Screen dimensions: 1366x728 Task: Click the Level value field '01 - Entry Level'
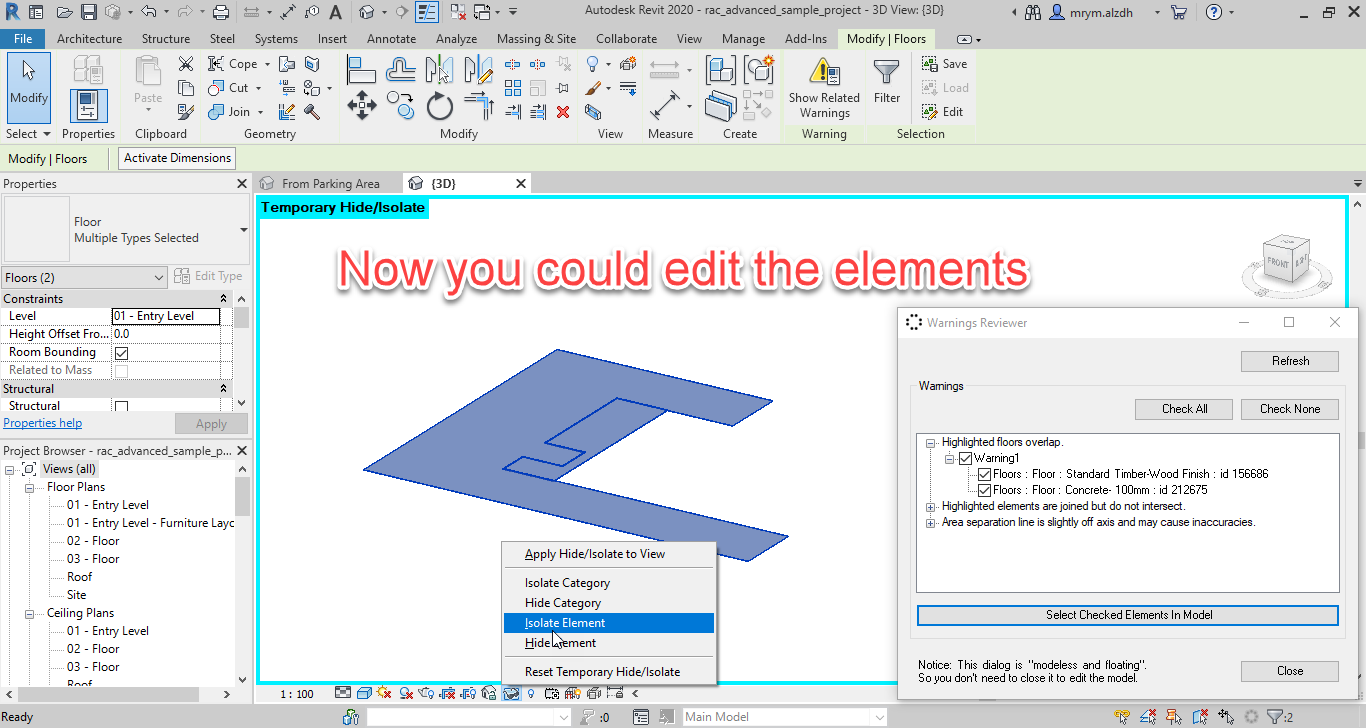(166, 316)
